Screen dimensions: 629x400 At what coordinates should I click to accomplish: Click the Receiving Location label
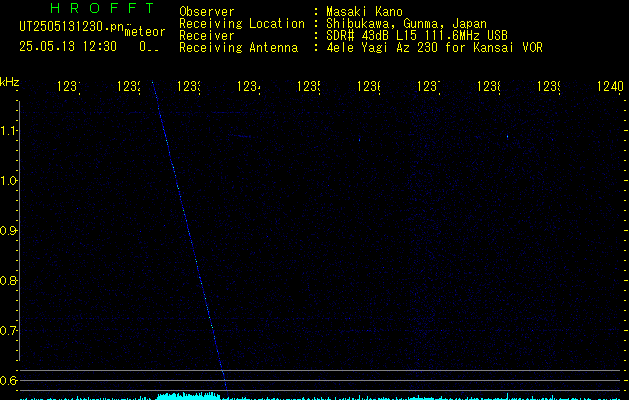coord(242,24)
